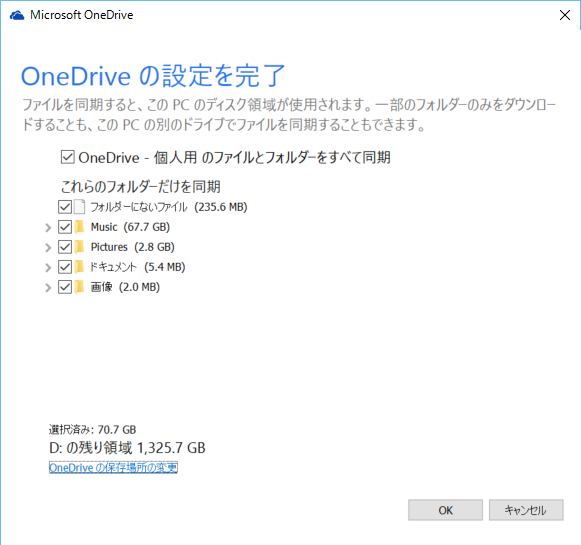Viewport: 581px width, 545px height.
Task: Click the Pictures folder icon
Action: click(79, 247)
